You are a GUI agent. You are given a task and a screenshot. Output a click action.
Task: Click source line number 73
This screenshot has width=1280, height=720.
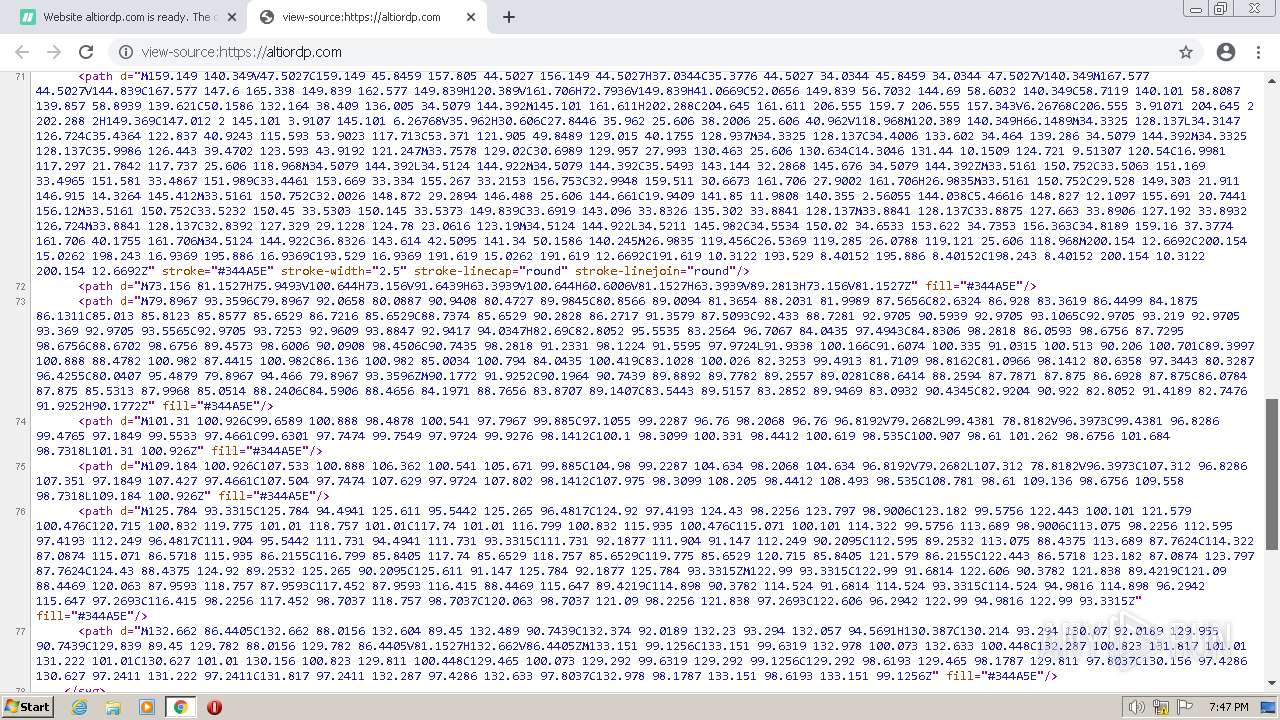(21, 301)
